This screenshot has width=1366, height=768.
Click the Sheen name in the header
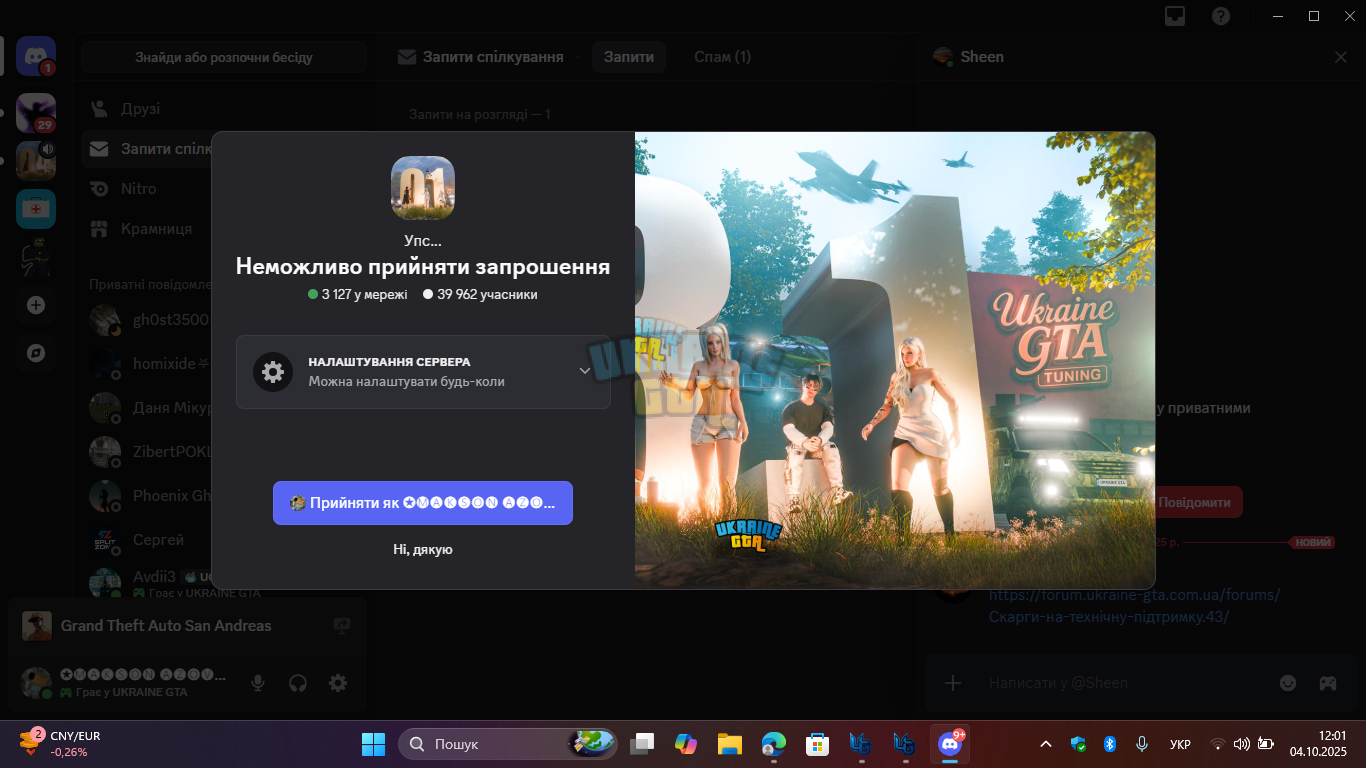[x=982, y=57]
